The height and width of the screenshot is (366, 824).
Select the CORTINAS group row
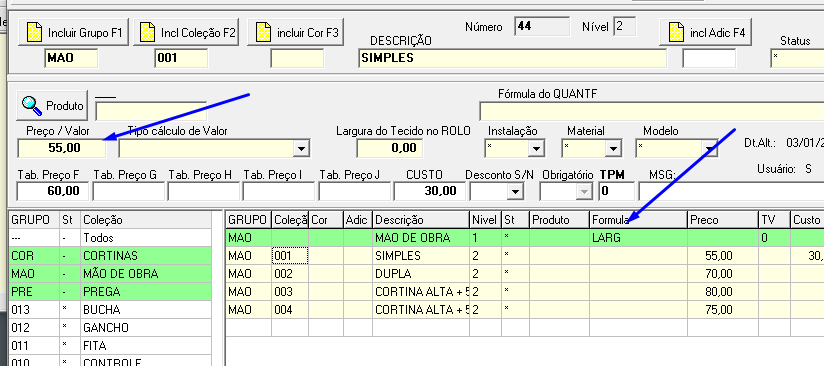click(x=110, y=256)
